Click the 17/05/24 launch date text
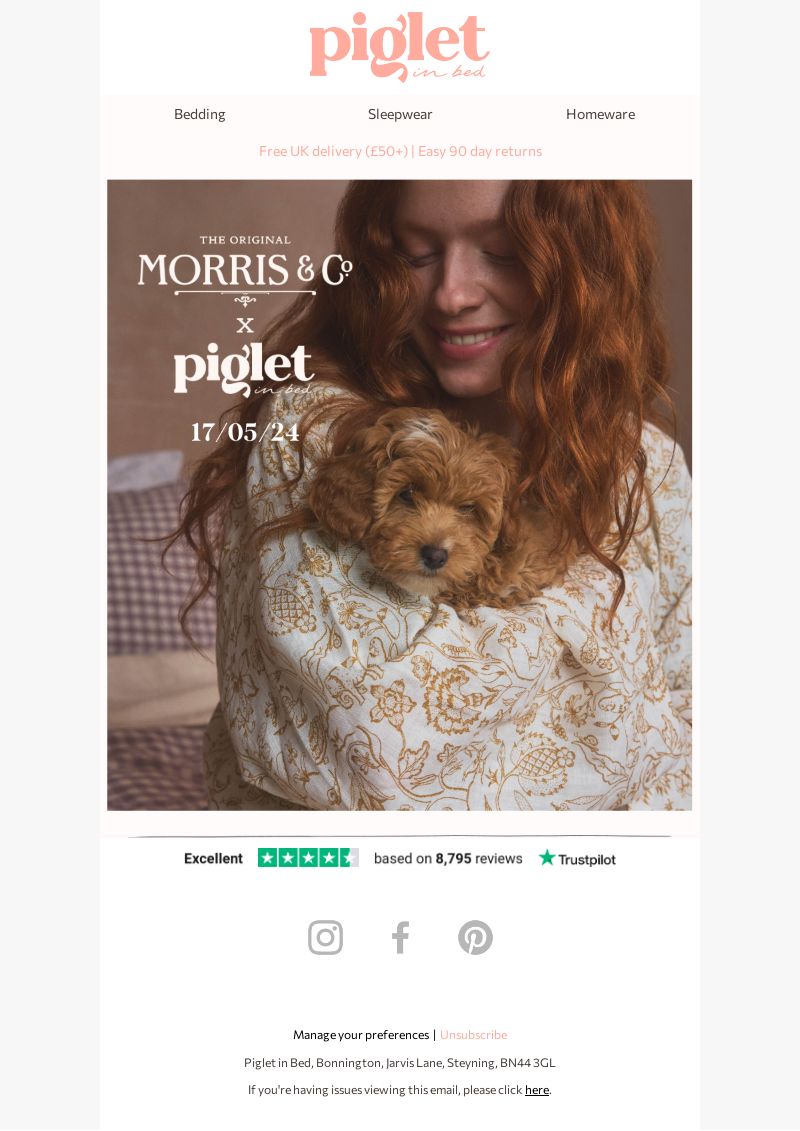 click(x=245, y=432)
